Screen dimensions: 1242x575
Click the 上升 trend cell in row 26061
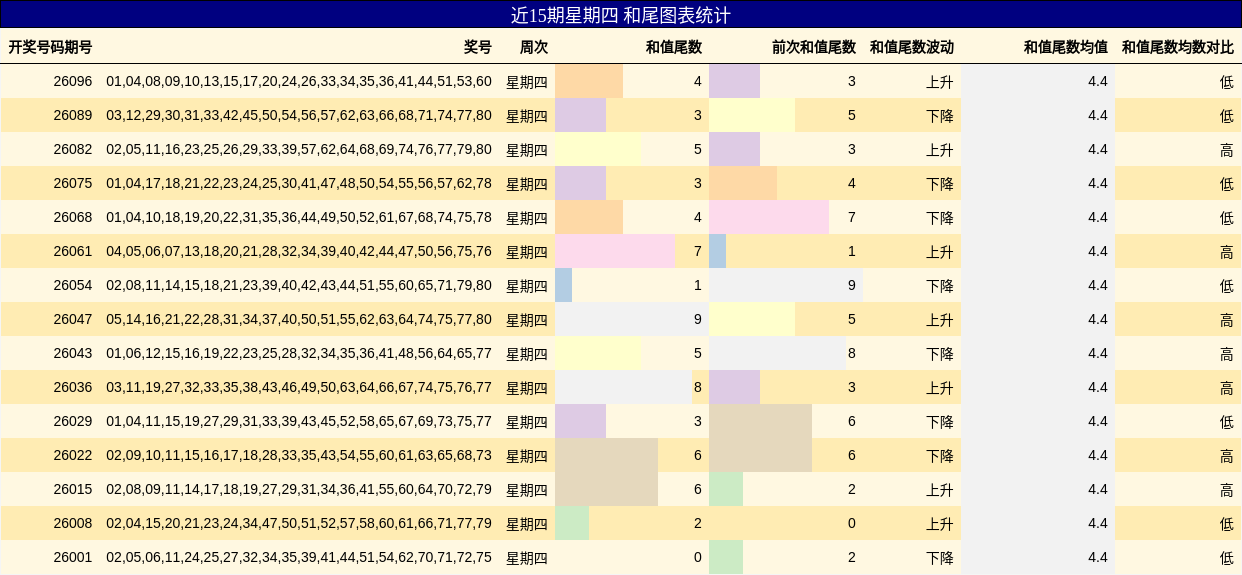[x=940, y=251]
